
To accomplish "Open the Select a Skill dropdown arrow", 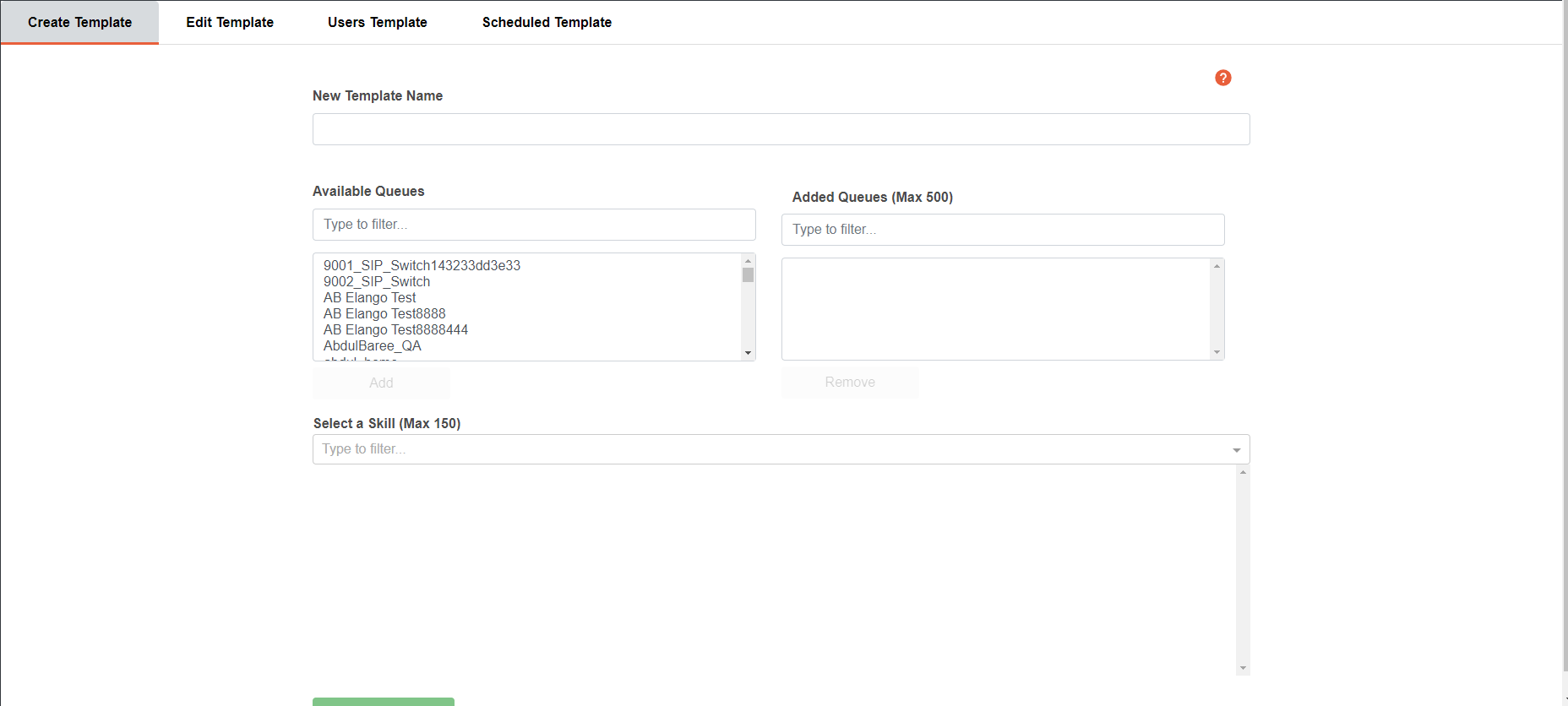I will point(1237,450).
